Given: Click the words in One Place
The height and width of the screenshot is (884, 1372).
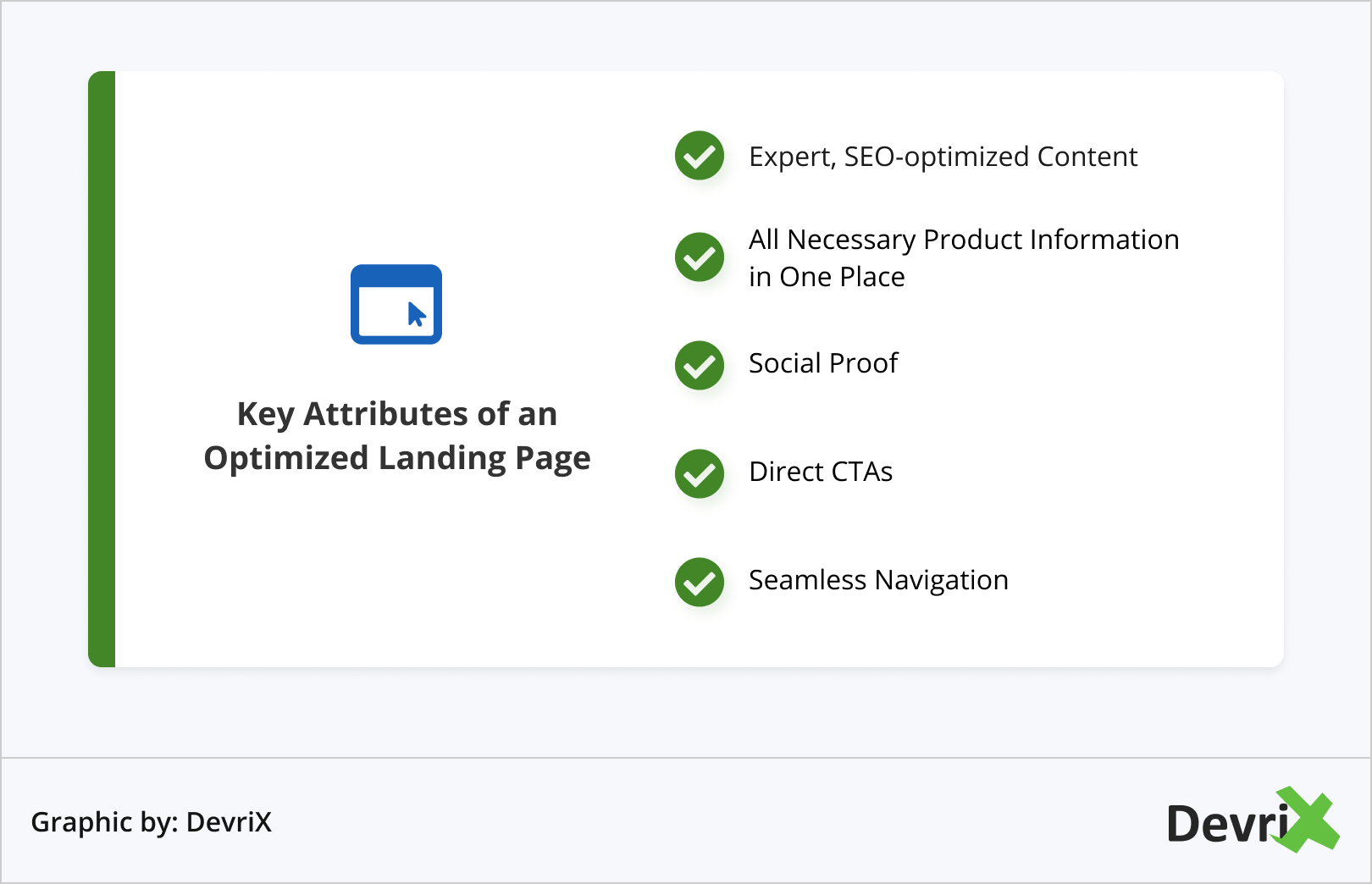Looking at the screenshot, I should point(827,277).
